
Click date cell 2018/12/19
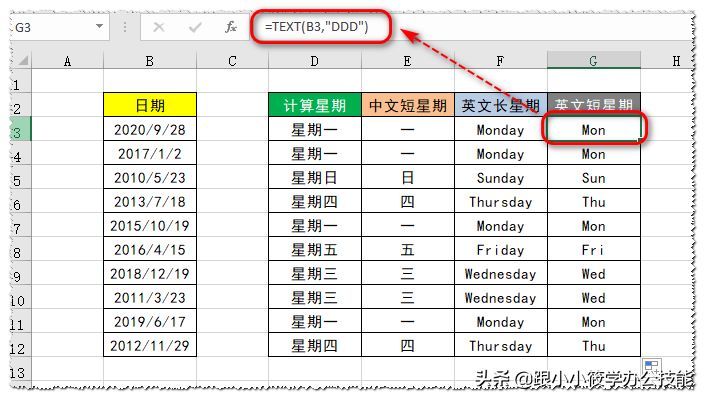point(150,273)
